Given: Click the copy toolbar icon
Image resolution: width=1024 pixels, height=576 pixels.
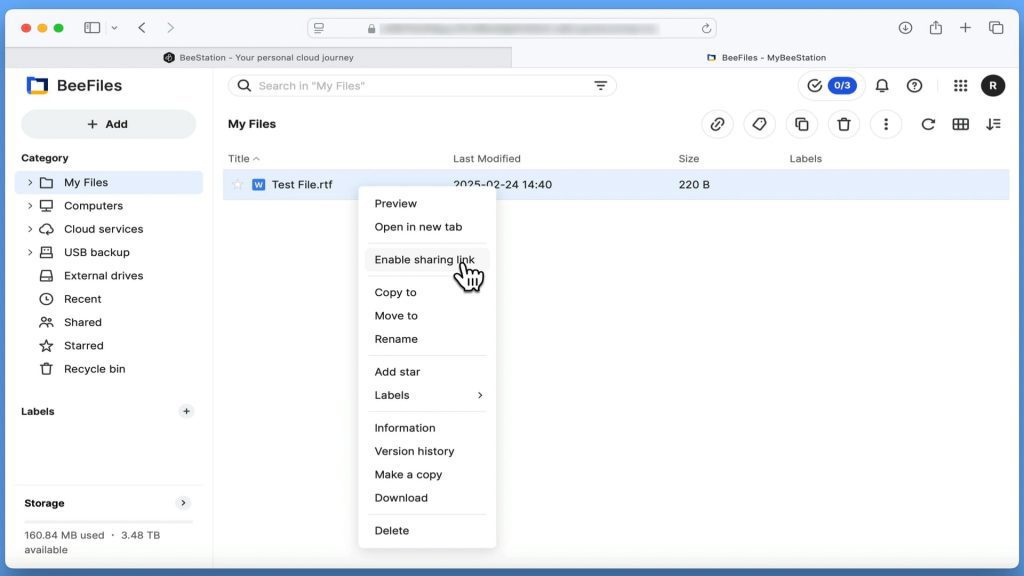Looking at the screenshot, I should pos(801,124).
